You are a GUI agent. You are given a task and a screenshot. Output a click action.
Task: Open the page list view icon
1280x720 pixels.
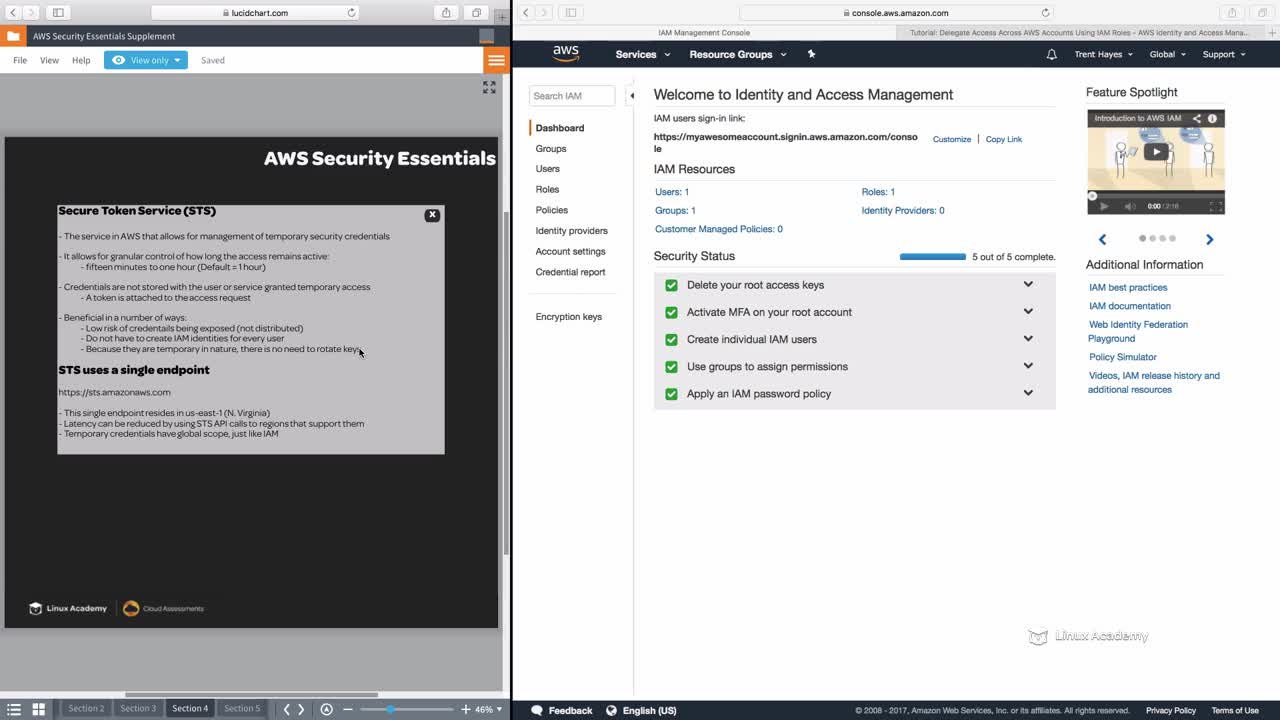click(14, 709)
